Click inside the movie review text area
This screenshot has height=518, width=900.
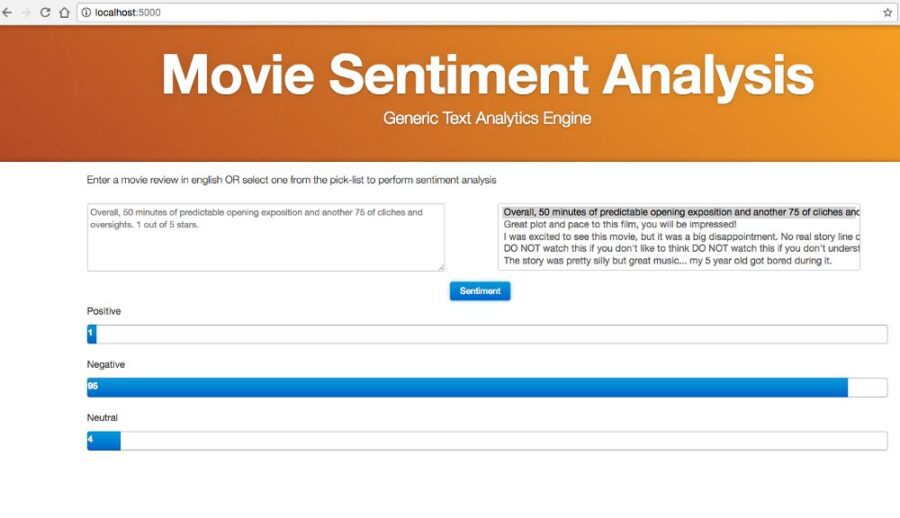[x=266, y=237]
